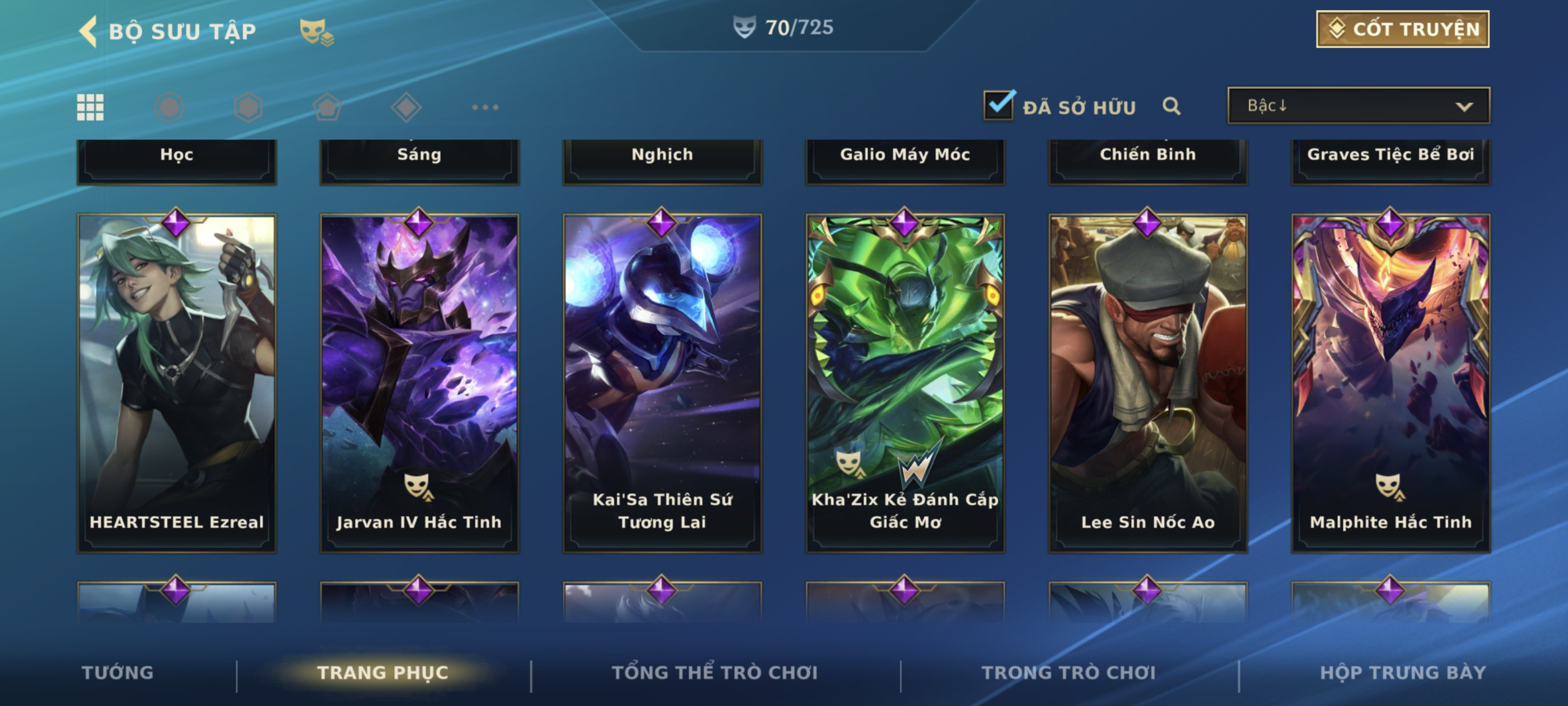
Task: Select the pentagon rarity filter icon
Action: 328,107
